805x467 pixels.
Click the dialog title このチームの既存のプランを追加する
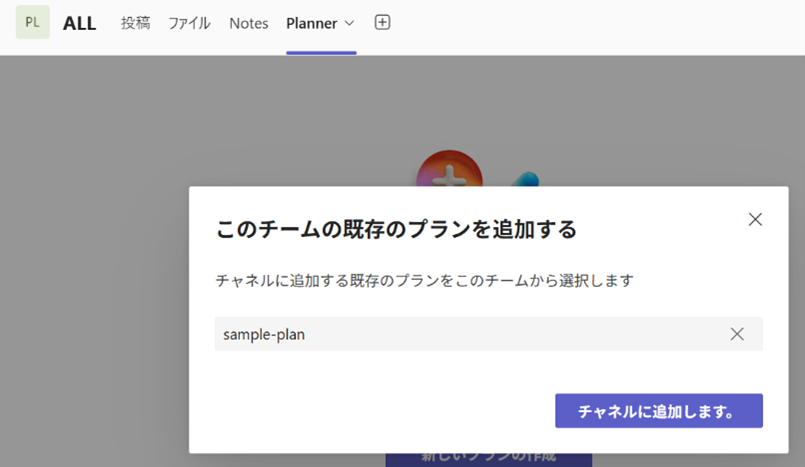(396, 229)
